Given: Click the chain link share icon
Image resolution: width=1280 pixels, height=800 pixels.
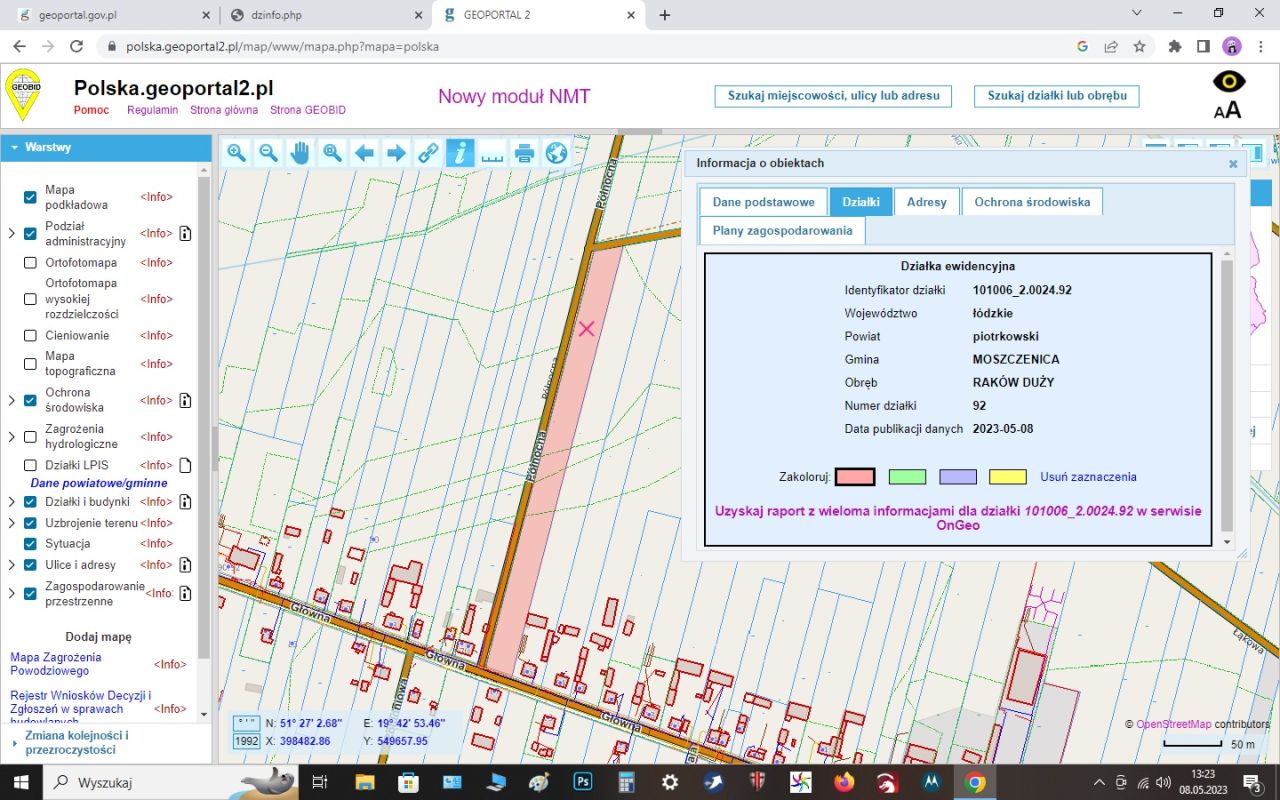Looking at the screenshot, I should [x=428, y=152].
